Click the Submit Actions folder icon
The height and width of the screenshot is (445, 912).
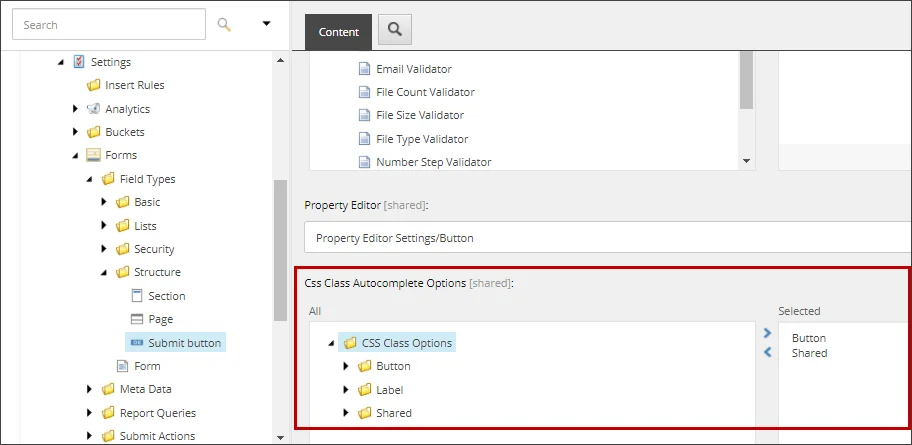[108, 436]
